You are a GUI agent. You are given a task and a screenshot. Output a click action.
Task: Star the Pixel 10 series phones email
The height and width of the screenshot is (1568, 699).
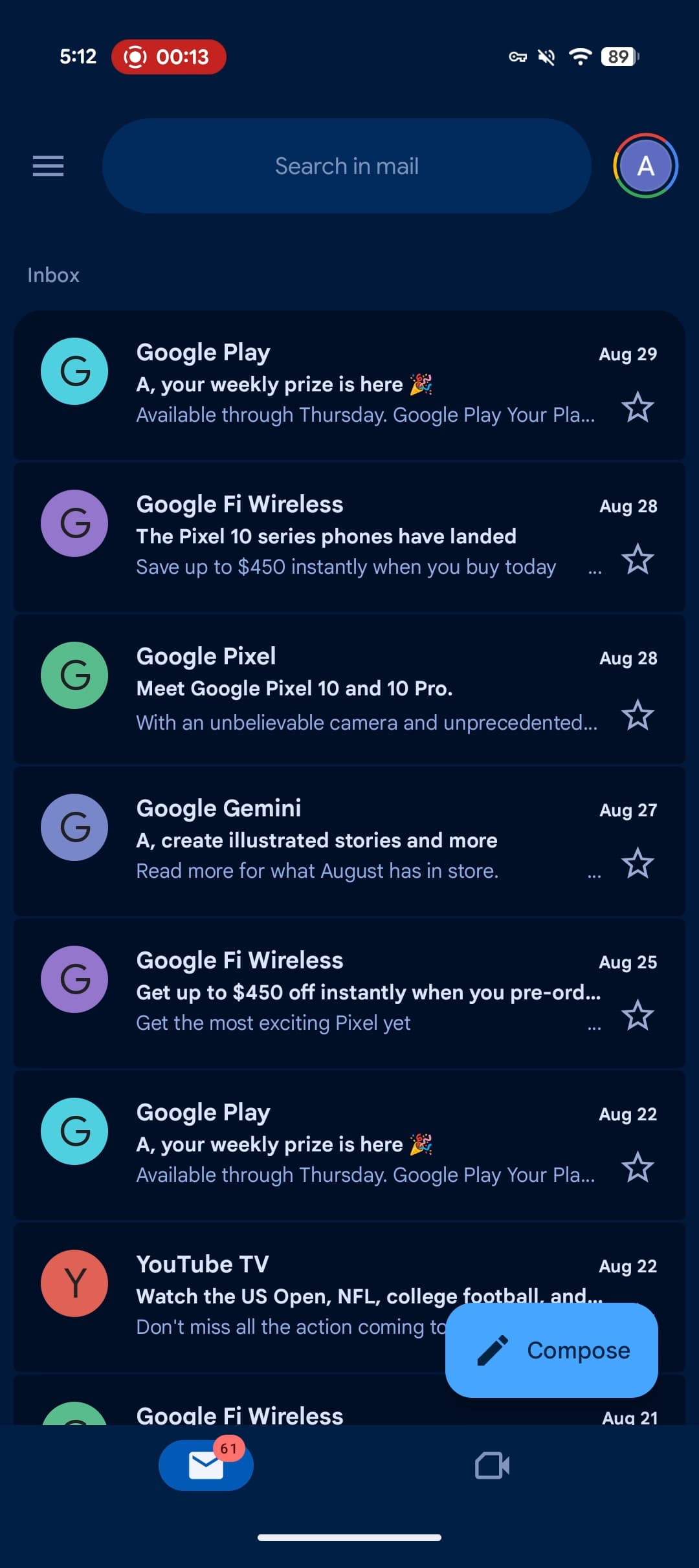click(638, 559)
